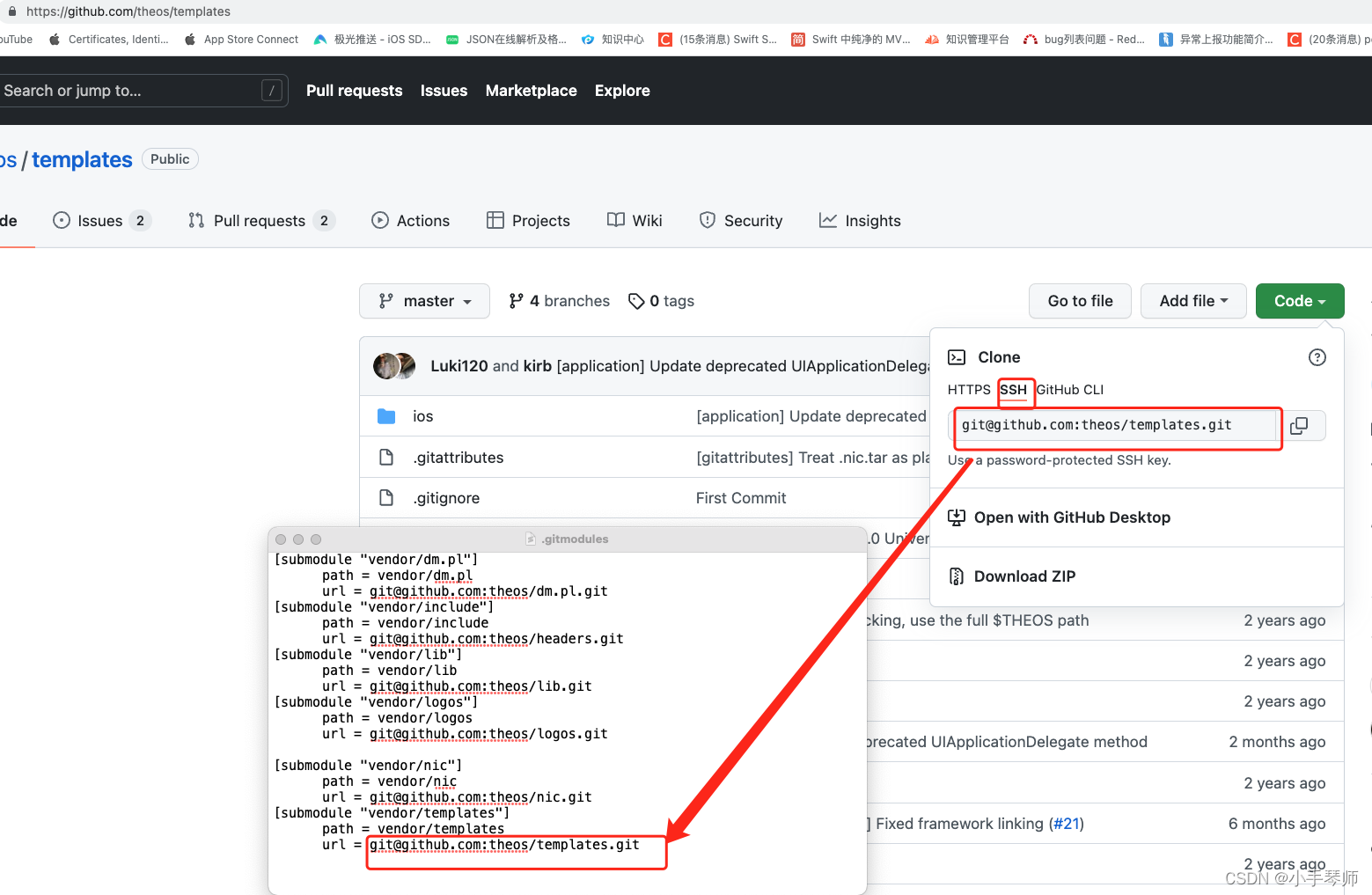Click the .gitattributes file icon
This screenshot has width=1372, height=895.
click(386, 458)
